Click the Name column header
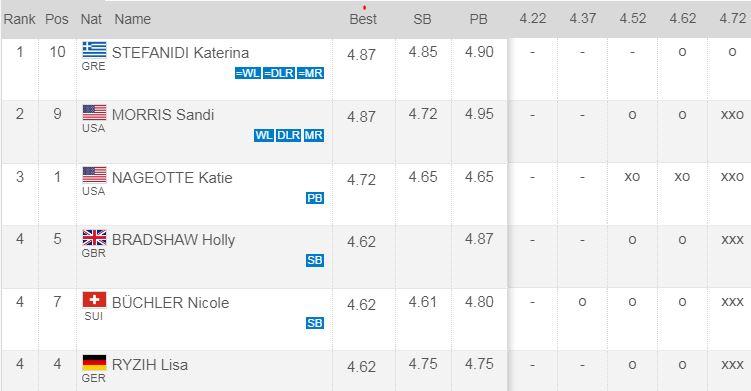 (x=133, y=19)
